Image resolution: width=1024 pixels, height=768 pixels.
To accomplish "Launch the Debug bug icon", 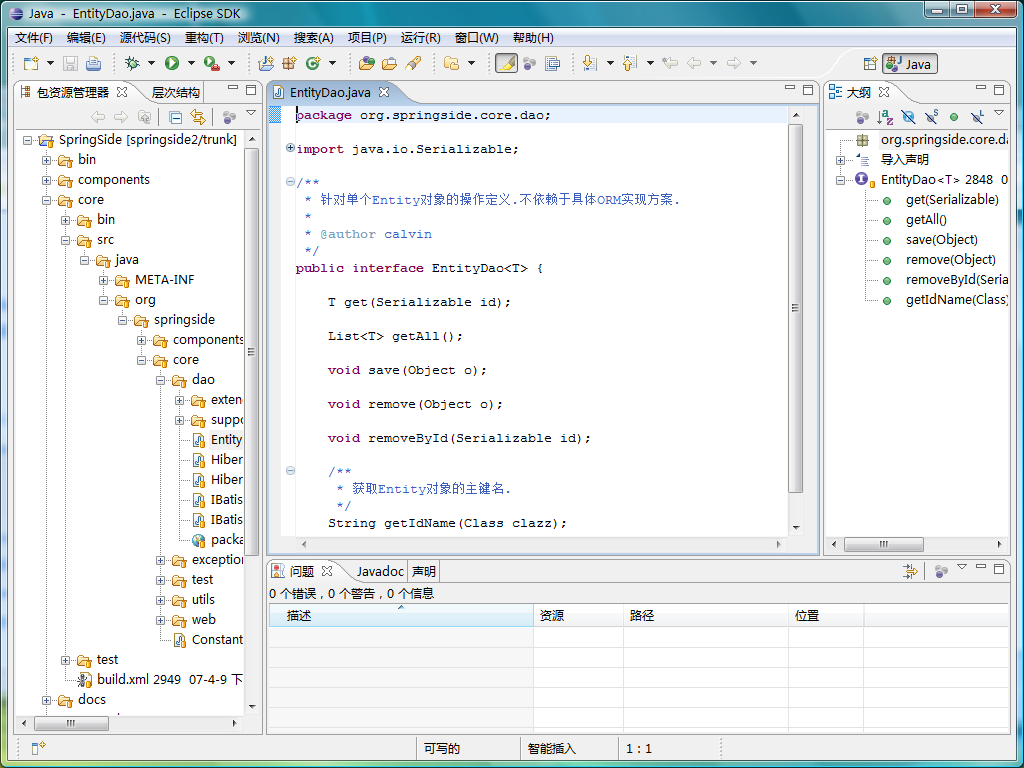I will point(133,63).
